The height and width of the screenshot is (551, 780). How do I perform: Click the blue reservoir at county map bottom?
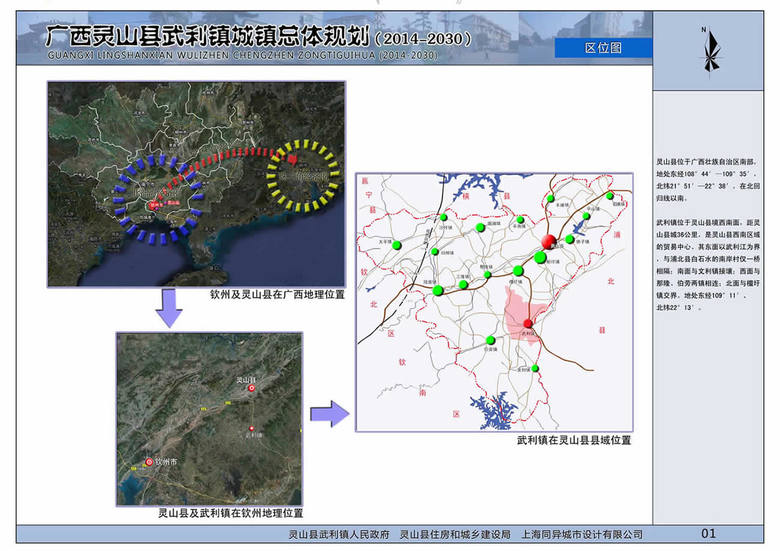click(491, 408)
